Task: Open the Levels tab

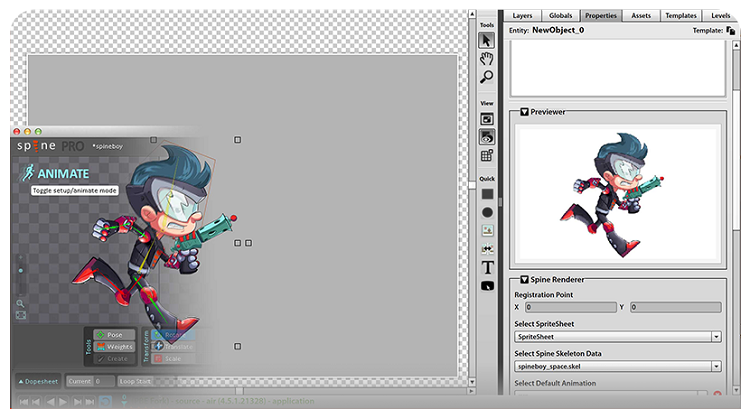Action: [x=720, y=16]
